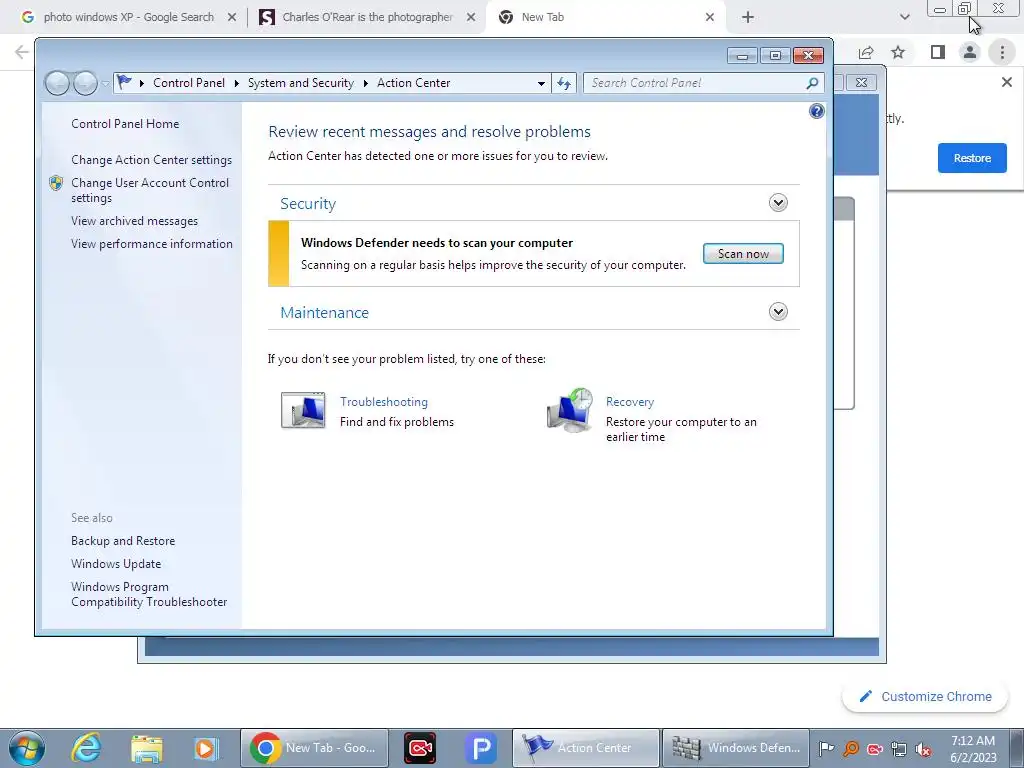Open the Chrome profile avatar icon
1024x768 pixels.
[970, 52]
